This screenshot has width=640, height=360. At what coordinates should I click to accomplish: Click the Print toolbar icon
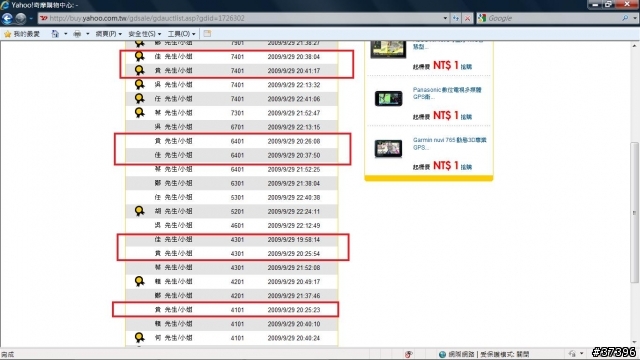77,34
